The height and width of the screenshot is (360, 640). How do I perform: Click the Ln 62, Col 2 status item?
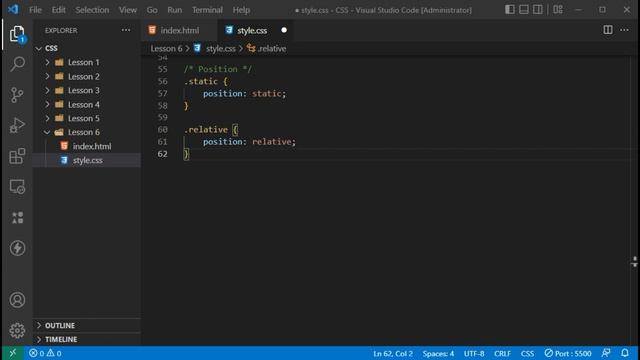coord(393,353)
